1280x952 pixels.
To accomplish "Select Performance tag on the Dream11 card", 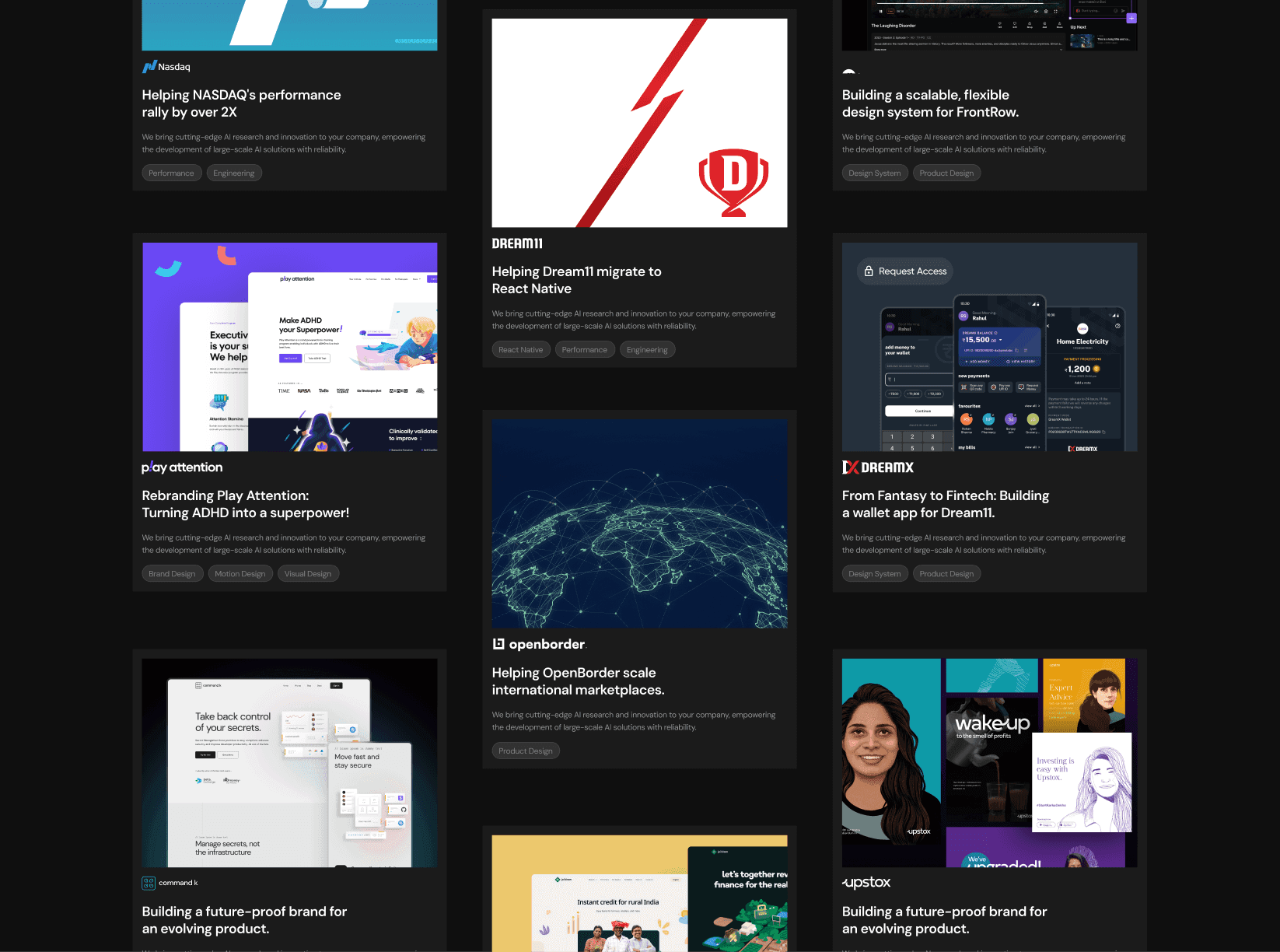I will [x=585, y=350].
